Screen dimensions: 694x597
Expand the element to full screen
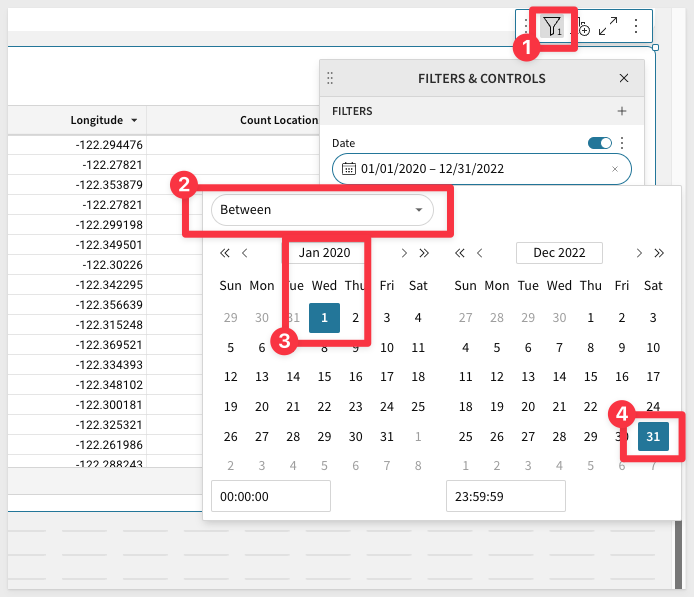pos(608,27)
